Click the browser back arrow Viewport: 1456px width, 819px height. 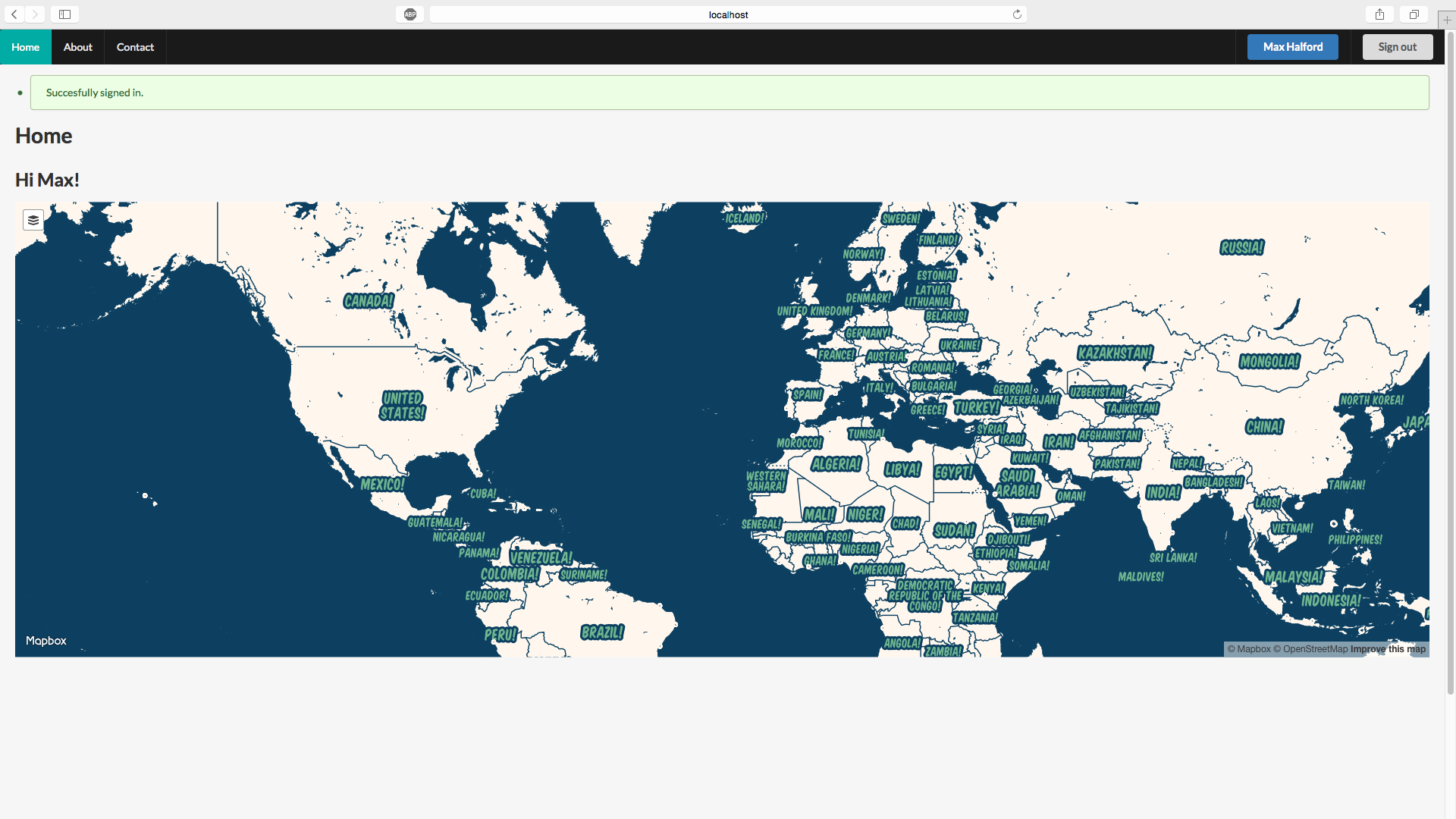coord(14,14)
